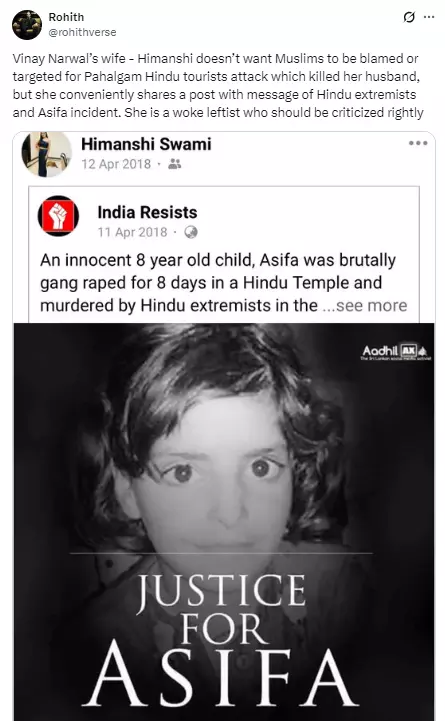Click the "JUSTICE FOR ASIFA" caption text
The image size is (445, 721).
click(220, 640)
